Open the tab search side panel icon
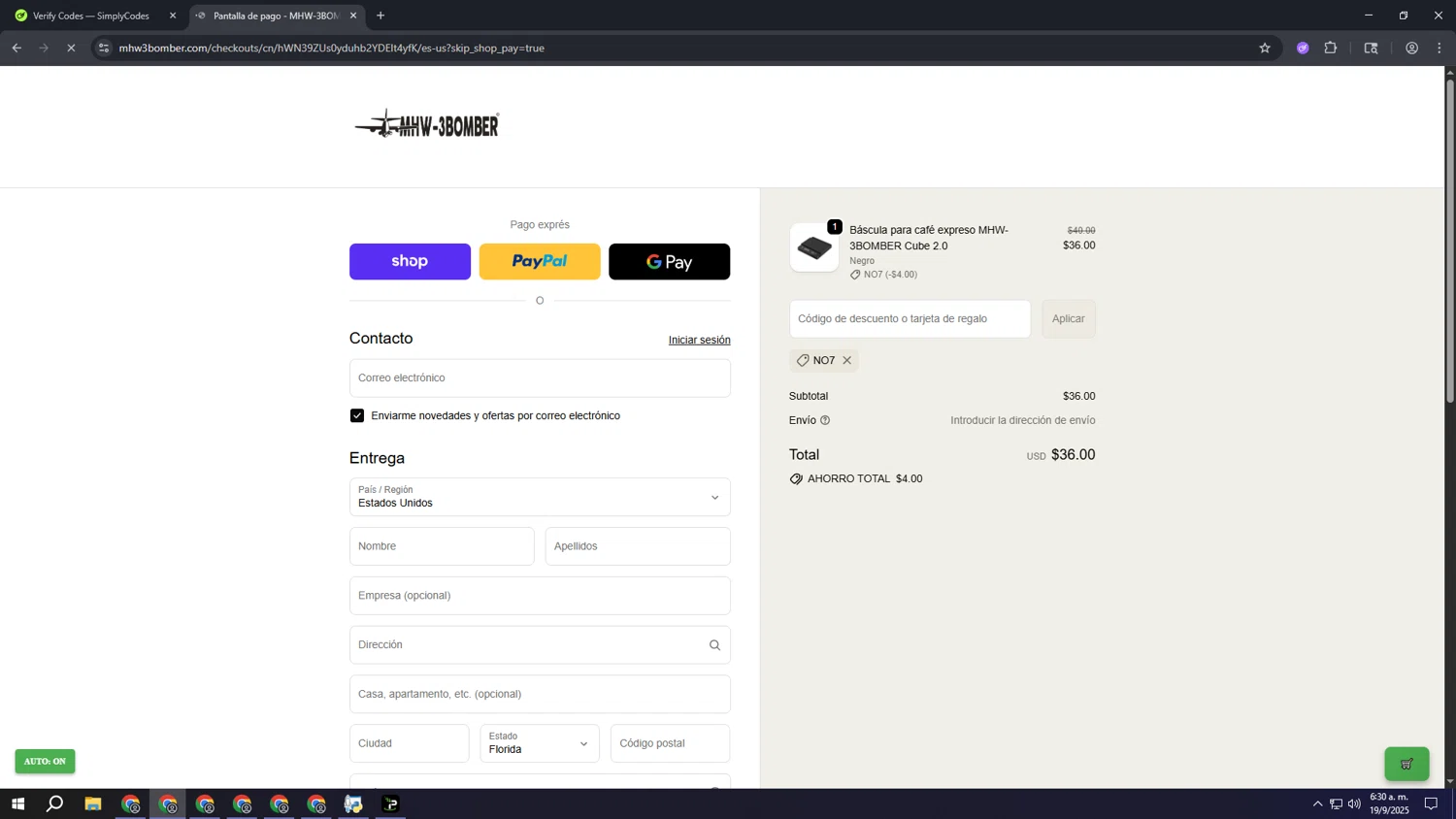This screenshot has width=1456, height=819. [1371, 48]
